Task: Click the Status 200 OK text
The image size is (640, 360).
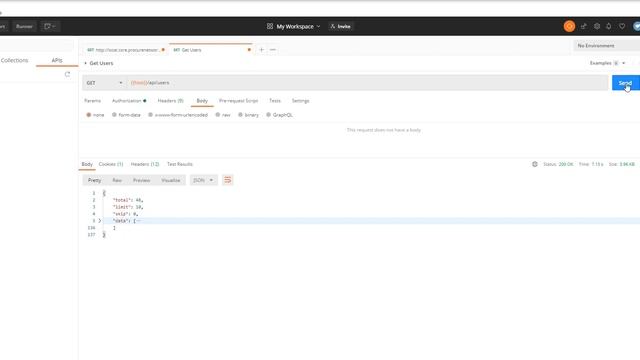Action: pyautogui.click(x=558, y=164)
